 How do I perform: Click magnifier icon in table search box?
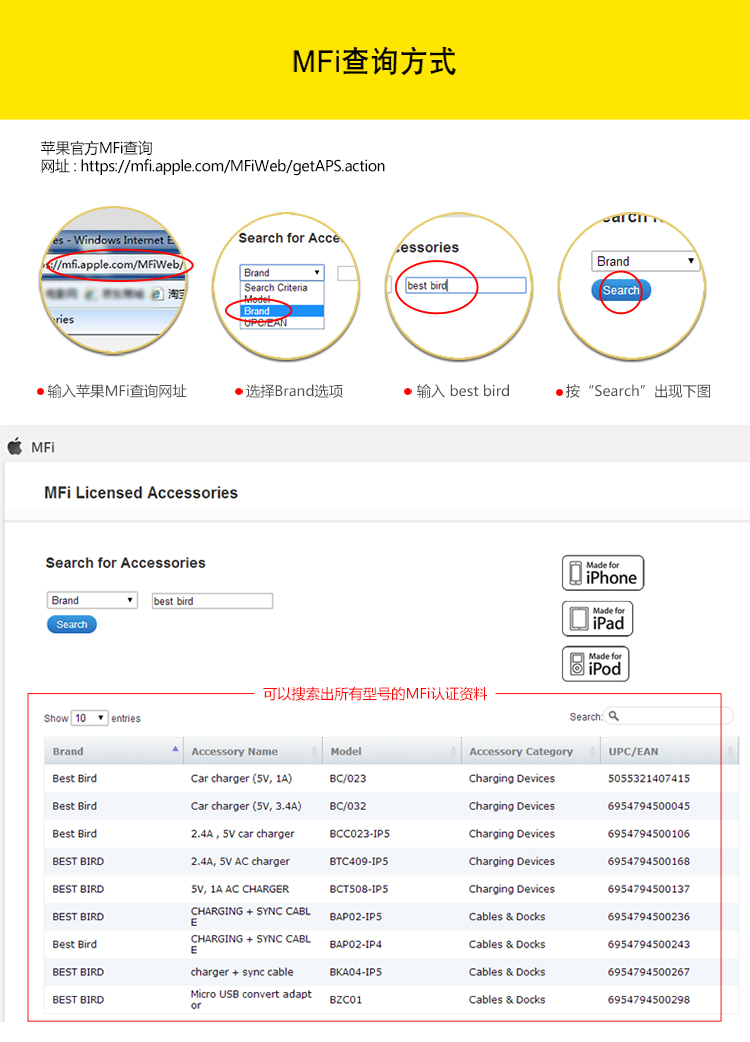coord(614,716)
